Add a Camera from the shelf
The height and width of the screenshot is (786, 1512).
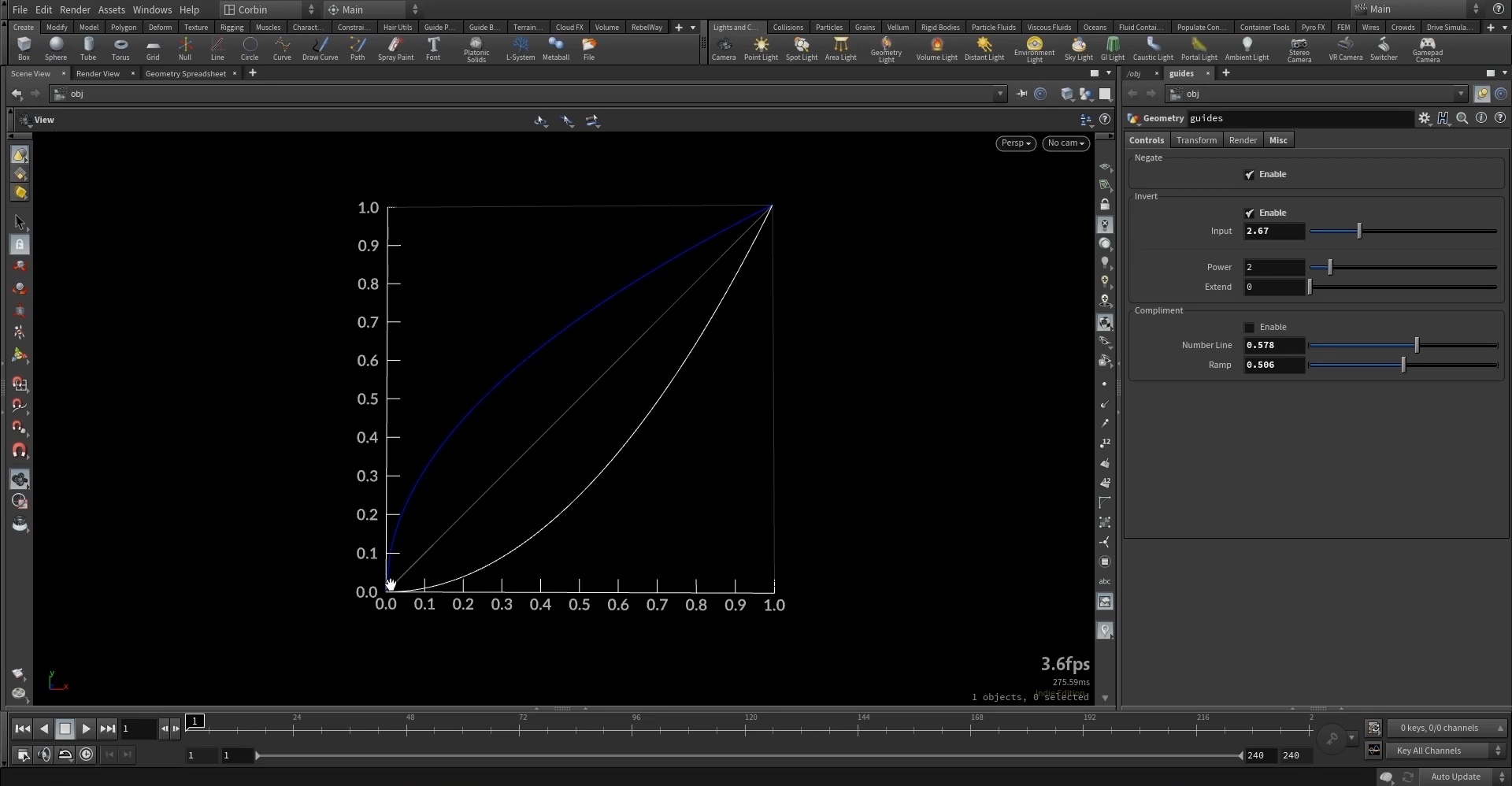click(x=723, y=48)
